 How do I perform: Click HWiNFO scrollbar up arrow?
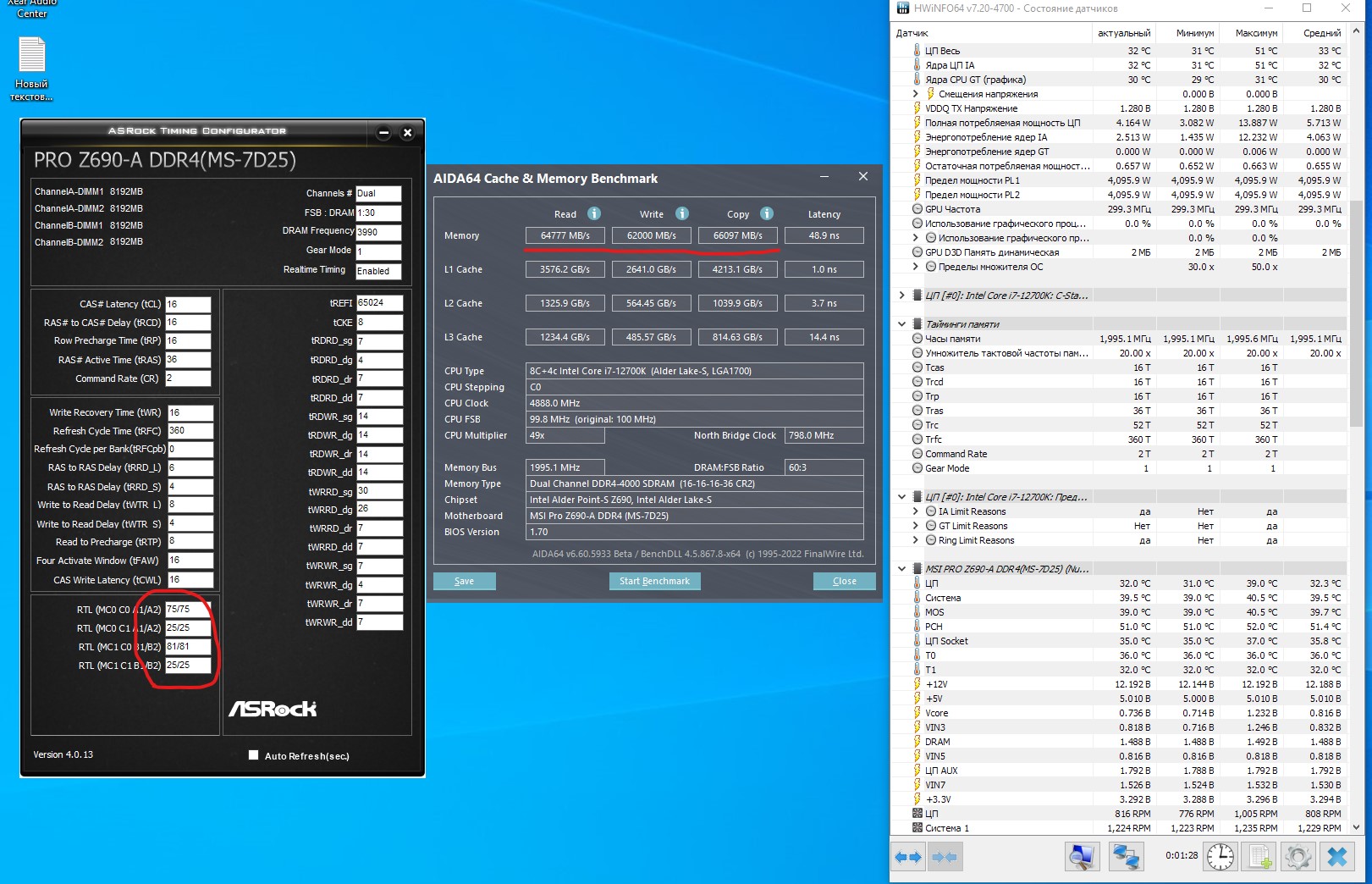[x=1356, y=32]
